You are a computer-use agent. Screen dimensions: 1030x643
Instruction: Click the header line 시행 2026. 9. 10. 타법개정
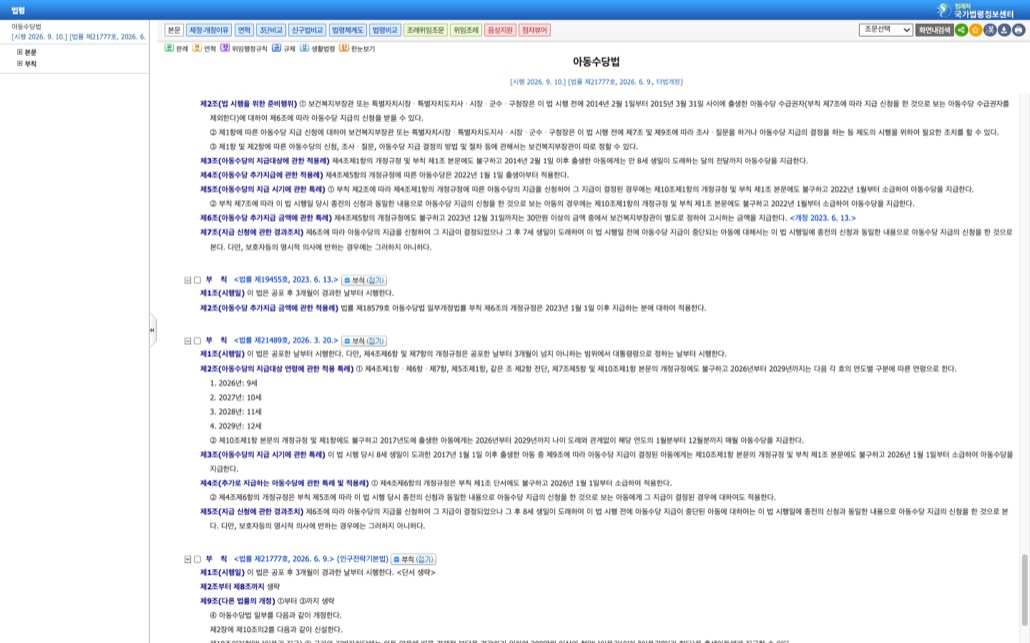tap(596, 82)
